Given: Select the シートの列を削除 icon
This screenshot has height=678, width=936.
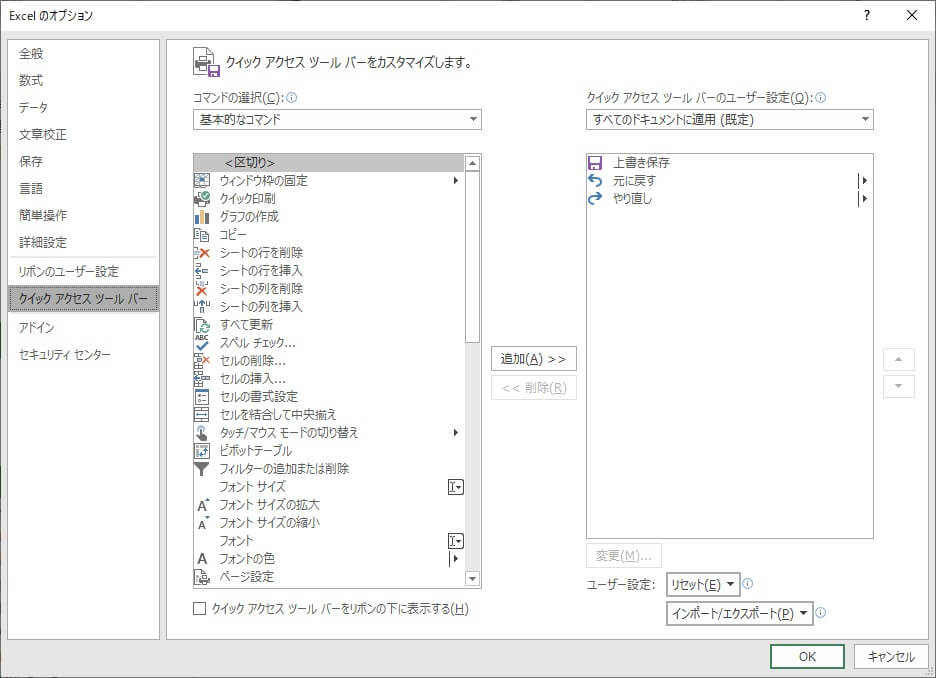Looking at the screenshot, I should pos(202,288).
